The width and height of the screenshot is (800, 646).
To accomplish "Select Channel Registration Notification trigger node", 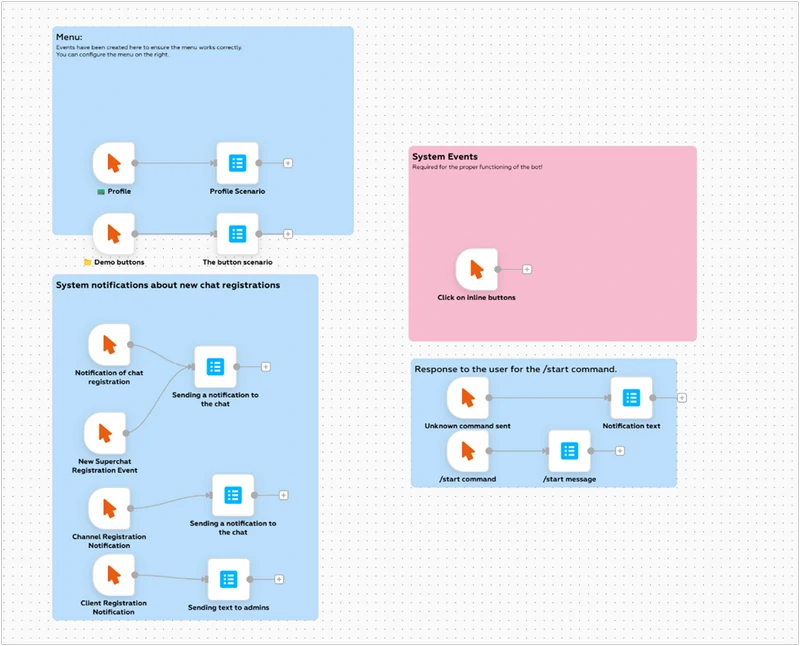I will [109, 508].
